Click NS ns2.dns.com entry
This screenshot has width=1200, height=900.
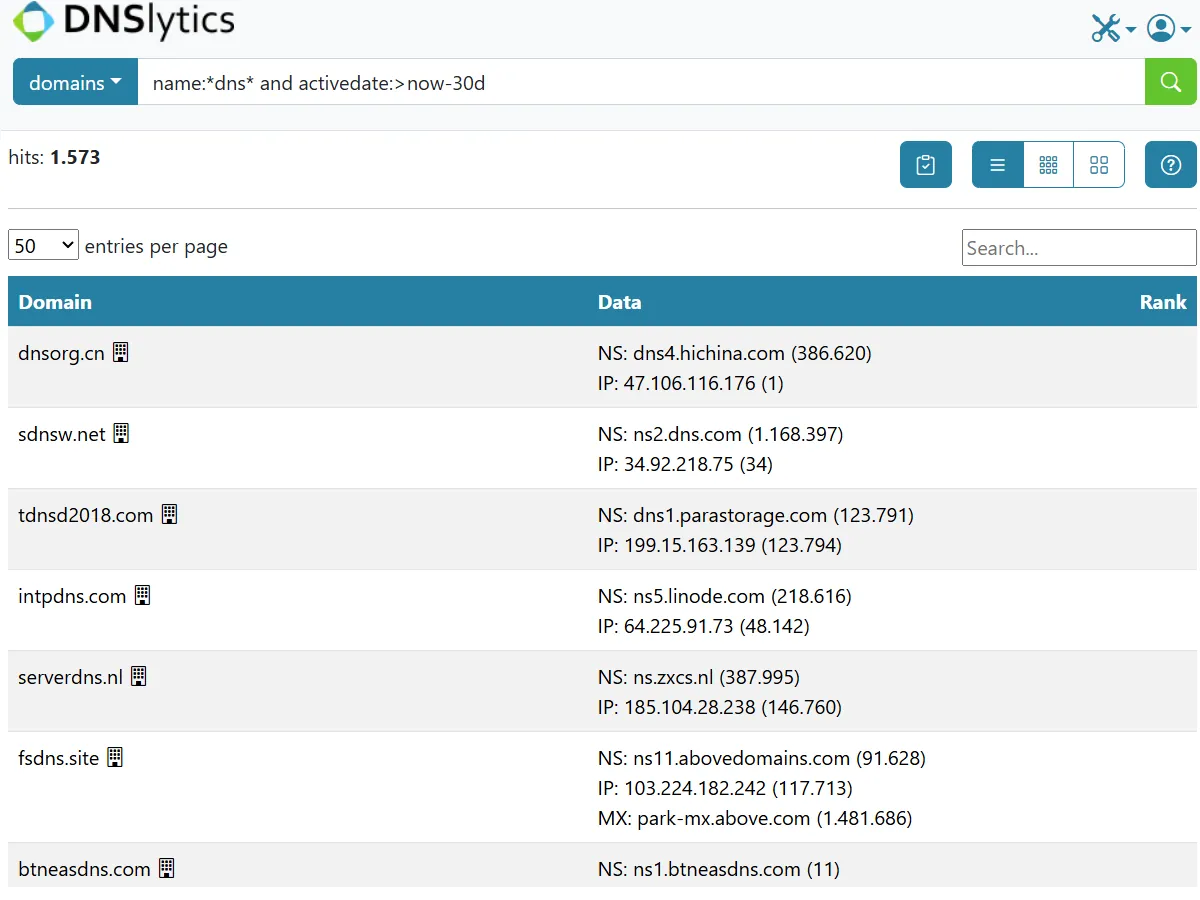click(721, 434)
